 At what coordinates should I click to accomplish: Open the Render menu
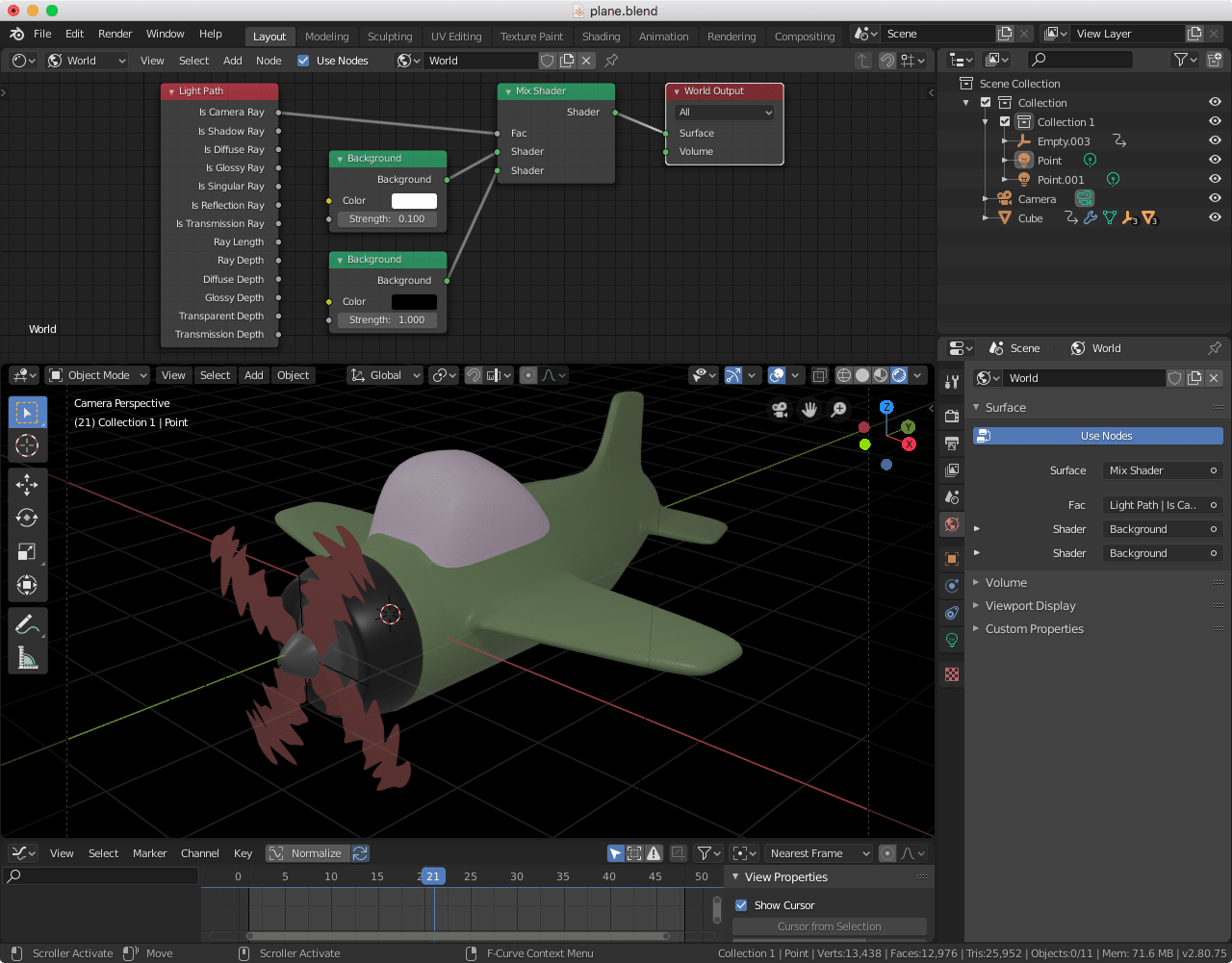(x=115, y=34)
